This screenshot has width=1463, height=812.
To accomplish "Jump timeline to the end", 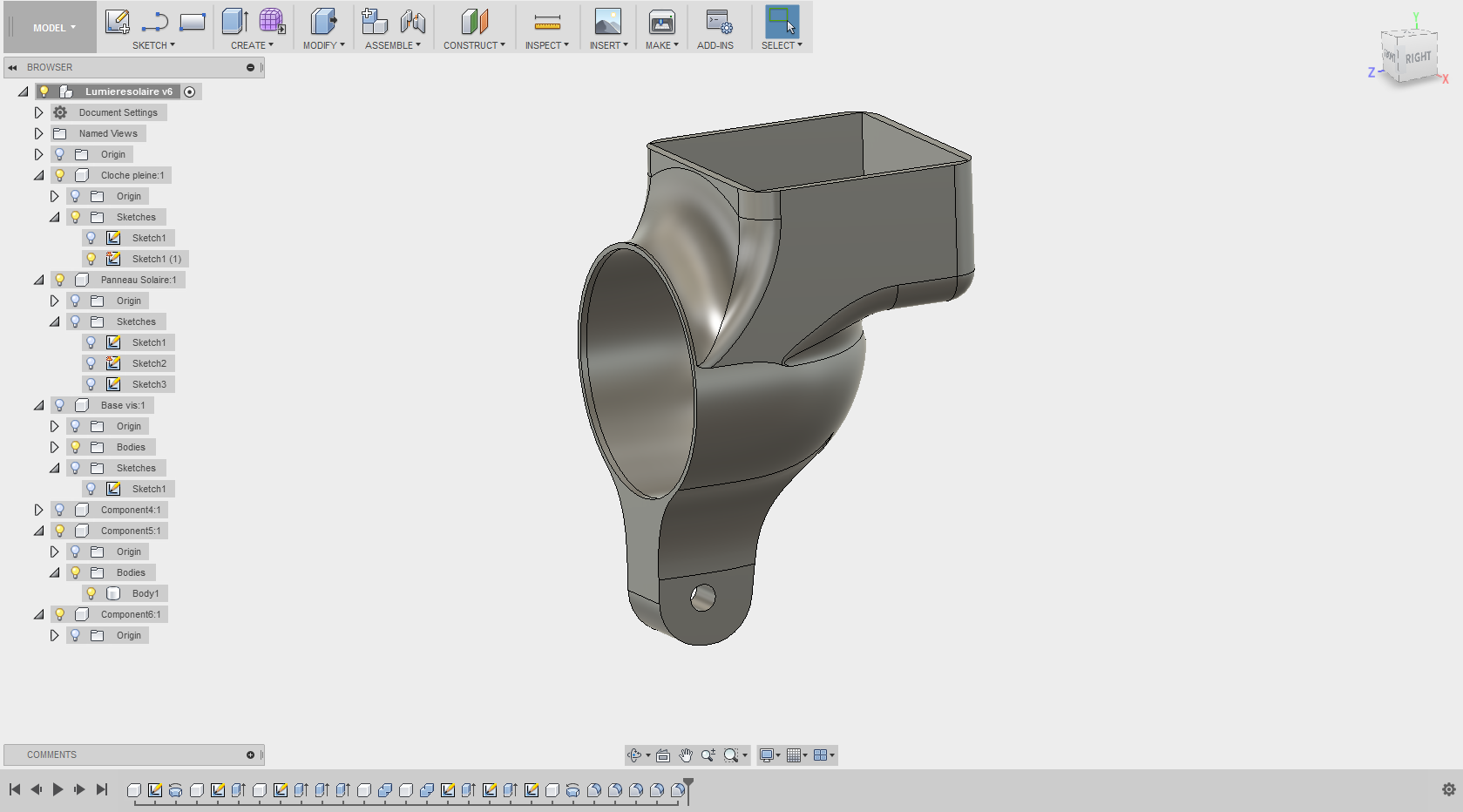I will [x=102, y=789].
